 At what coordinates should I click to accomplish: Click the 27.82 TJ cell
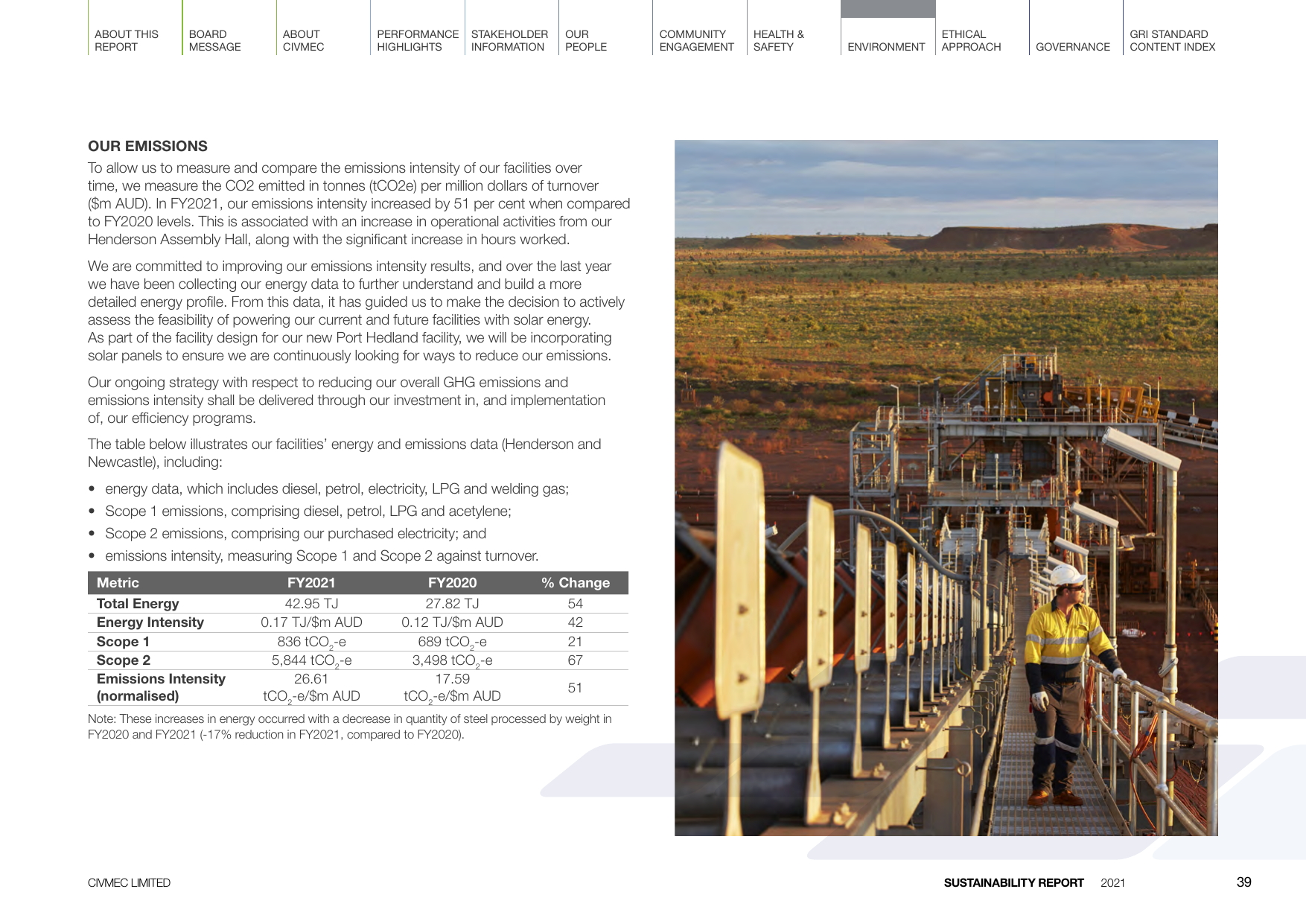(x=452, y=604)
